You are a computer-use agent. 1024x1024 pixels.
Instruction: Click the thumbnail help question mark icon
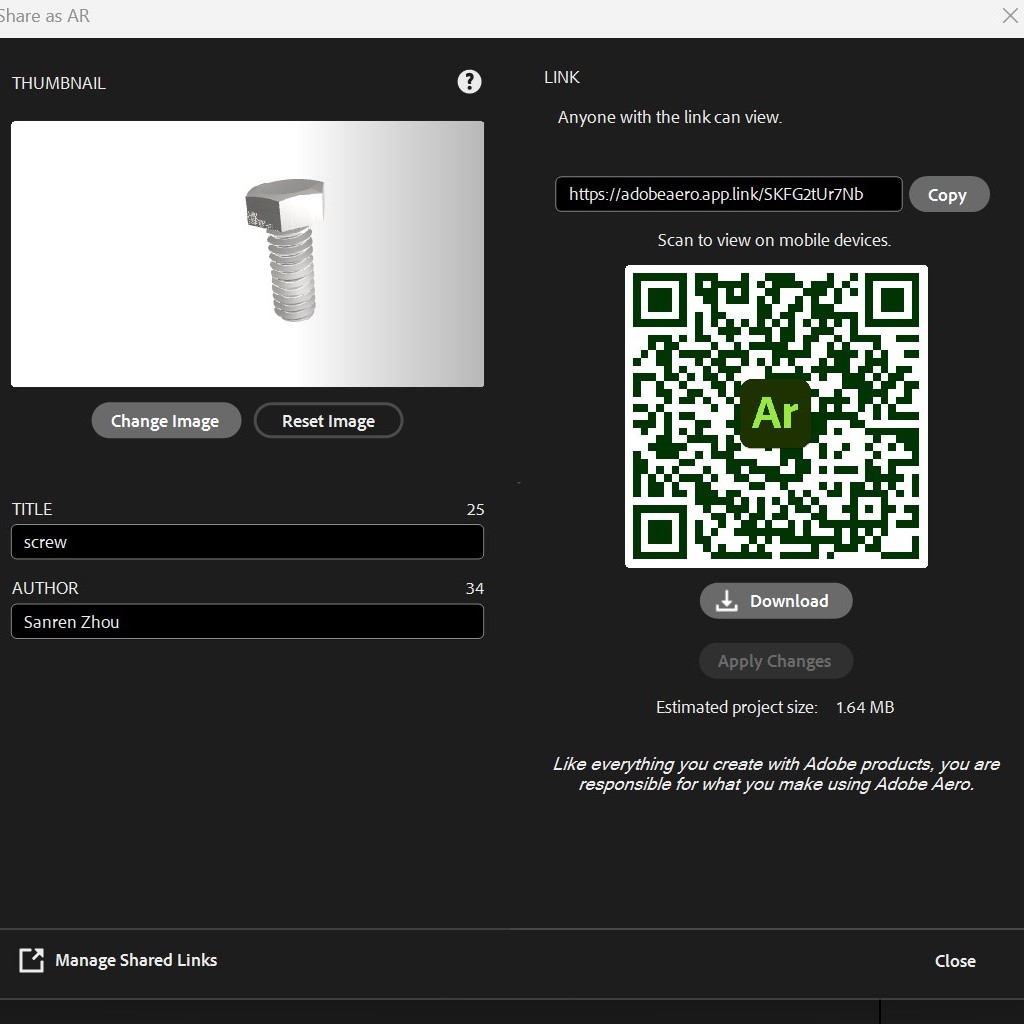(469, 82)
